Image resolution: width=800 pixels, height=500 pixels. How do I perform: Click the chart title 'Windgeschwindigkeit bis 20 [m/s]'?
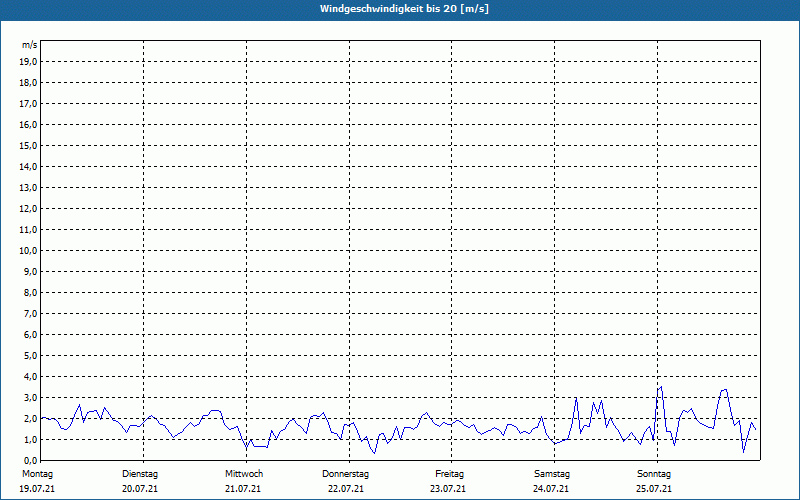pos(404,9)
